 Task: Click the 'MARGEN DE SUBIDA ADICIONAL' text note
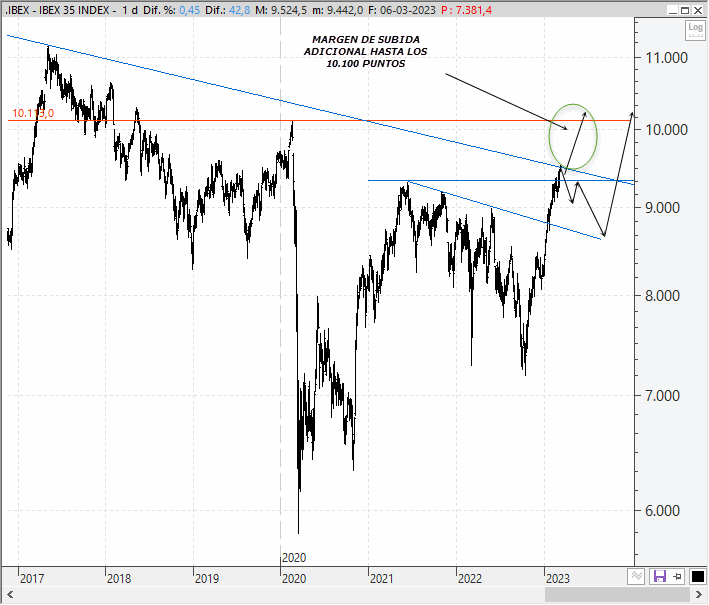365,52
